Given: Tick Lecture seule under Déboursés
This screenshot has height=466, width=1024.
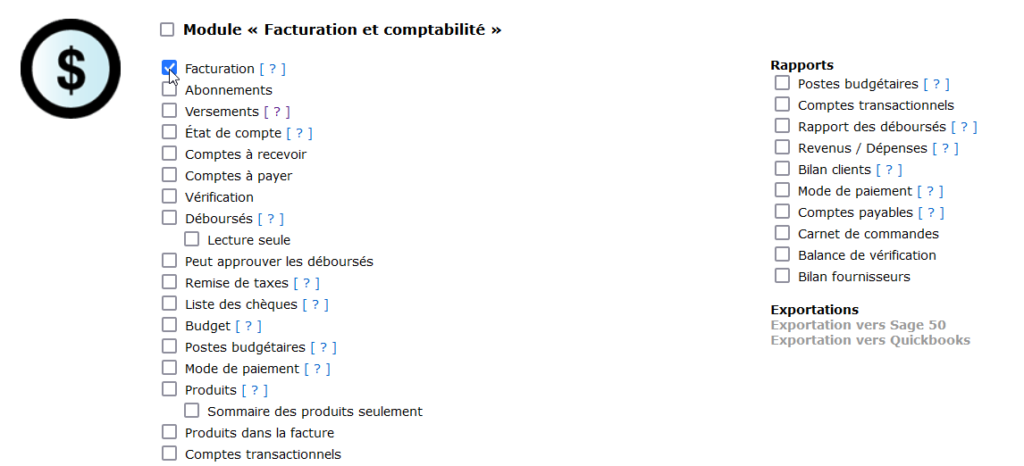Looking at the screenshot, I should click(192, 240).
